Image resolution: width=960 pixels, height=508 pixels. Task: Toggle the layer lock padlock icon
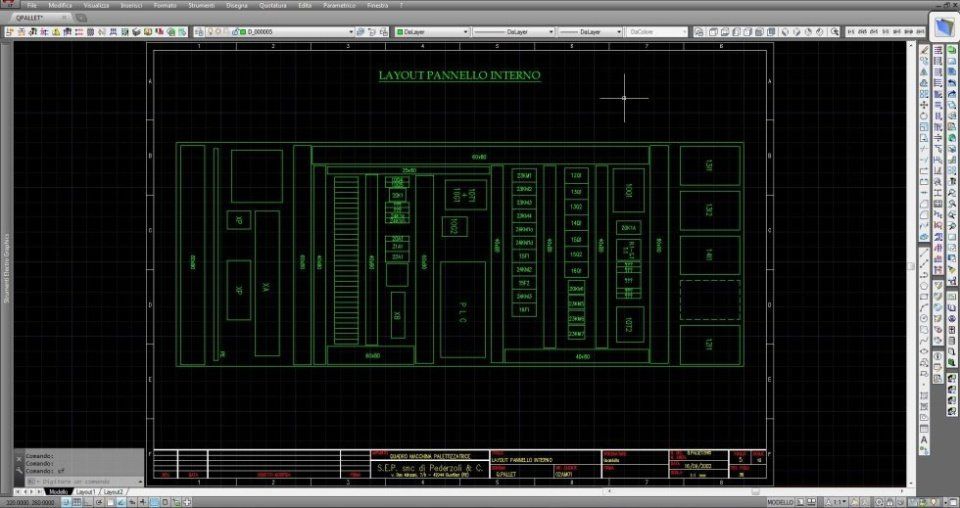(x=236, y=32)
